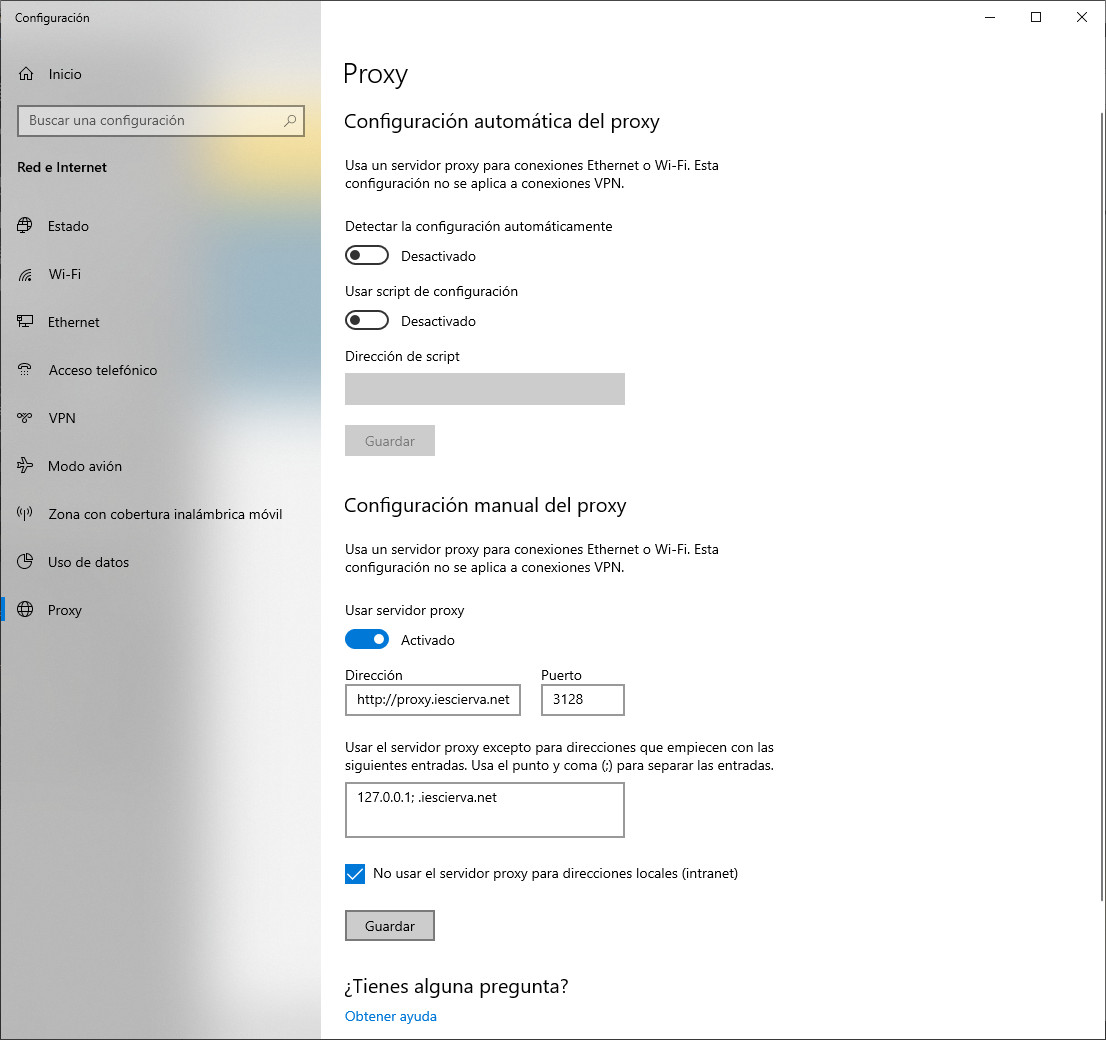Click the Puerto field showing 3128
Viewport: 1106px width, 1040px height.
point(582,700)
